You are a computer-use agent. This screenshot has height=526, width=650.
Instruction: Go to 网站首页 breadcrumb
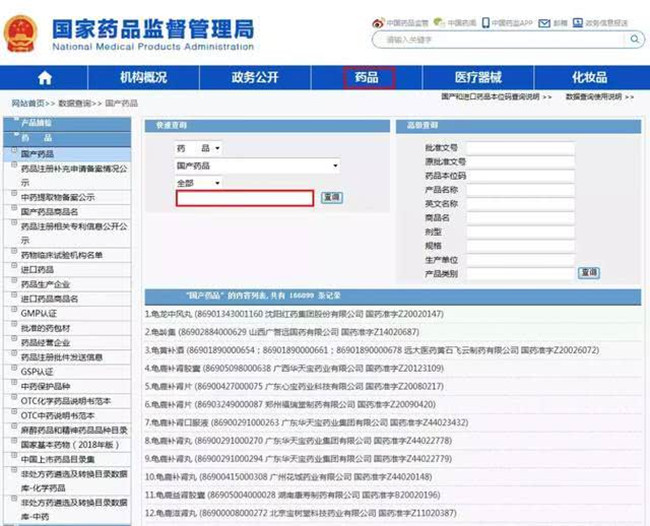28,103
